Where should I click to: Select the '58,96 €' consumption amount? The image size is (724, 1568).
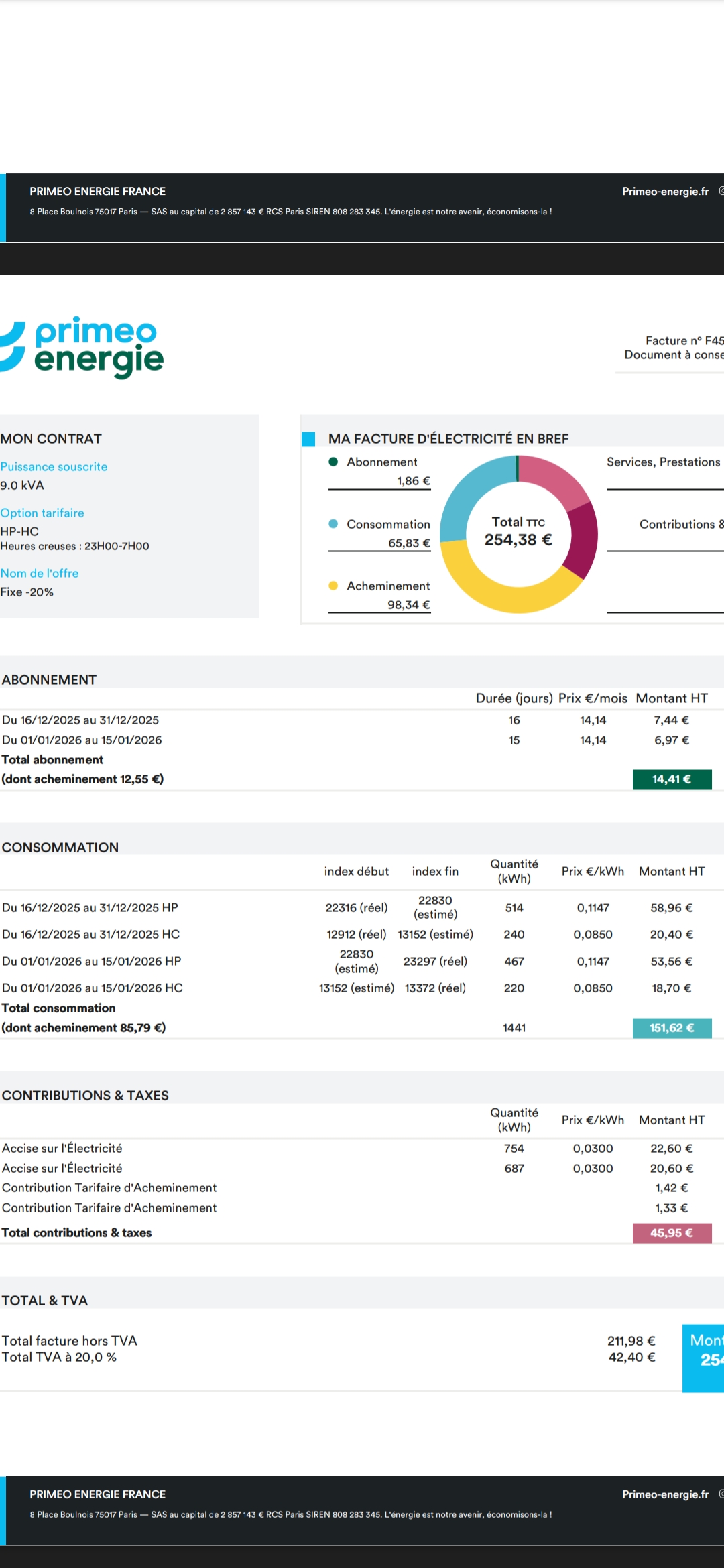672,908
